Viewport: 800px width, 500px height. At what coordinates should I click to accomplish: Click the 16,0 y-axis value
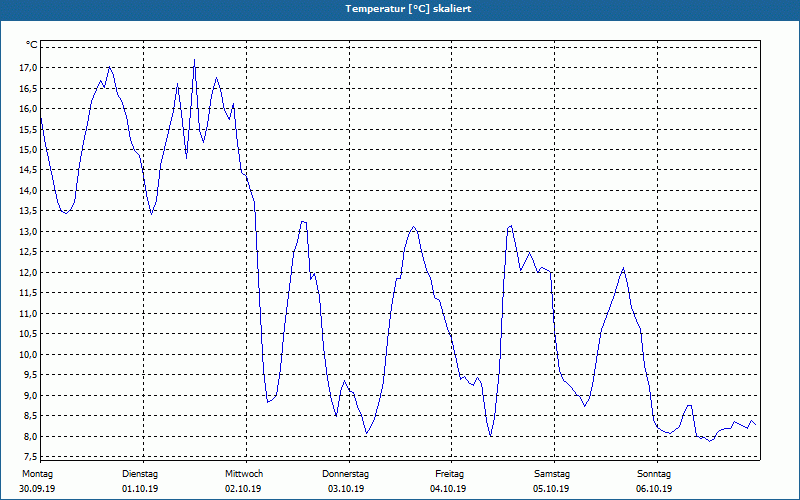(x=28, y=109)
